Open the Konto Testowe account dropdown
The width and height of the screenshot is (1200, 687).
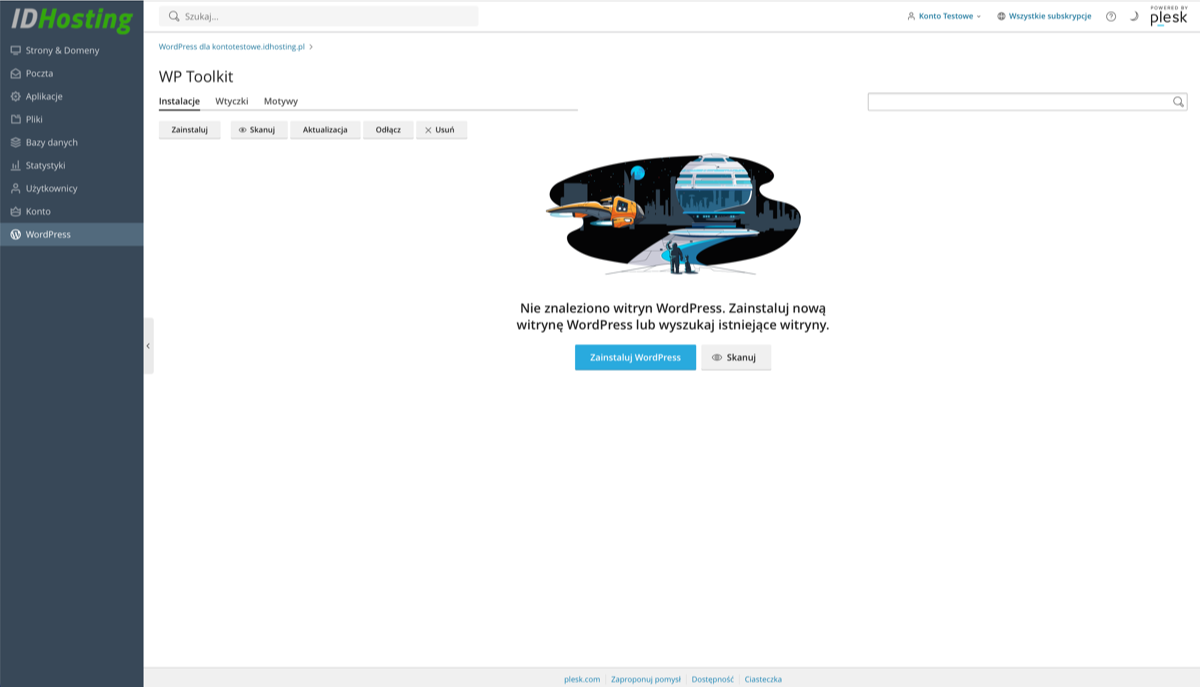pyautogui.click(x=944, y=16)
